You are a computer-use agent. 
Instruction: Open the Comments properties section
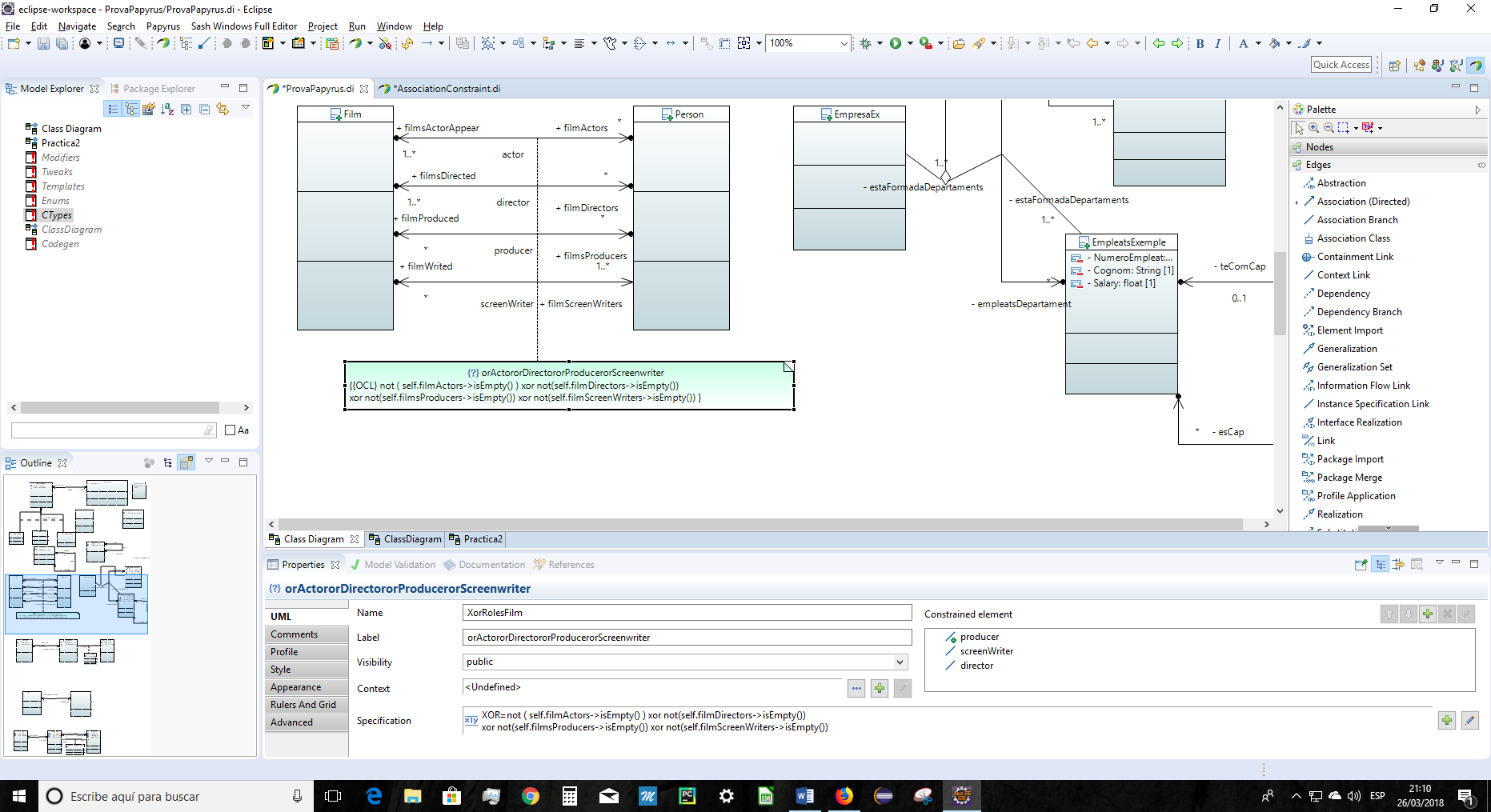pyautogui.click(x=307, y=634)
